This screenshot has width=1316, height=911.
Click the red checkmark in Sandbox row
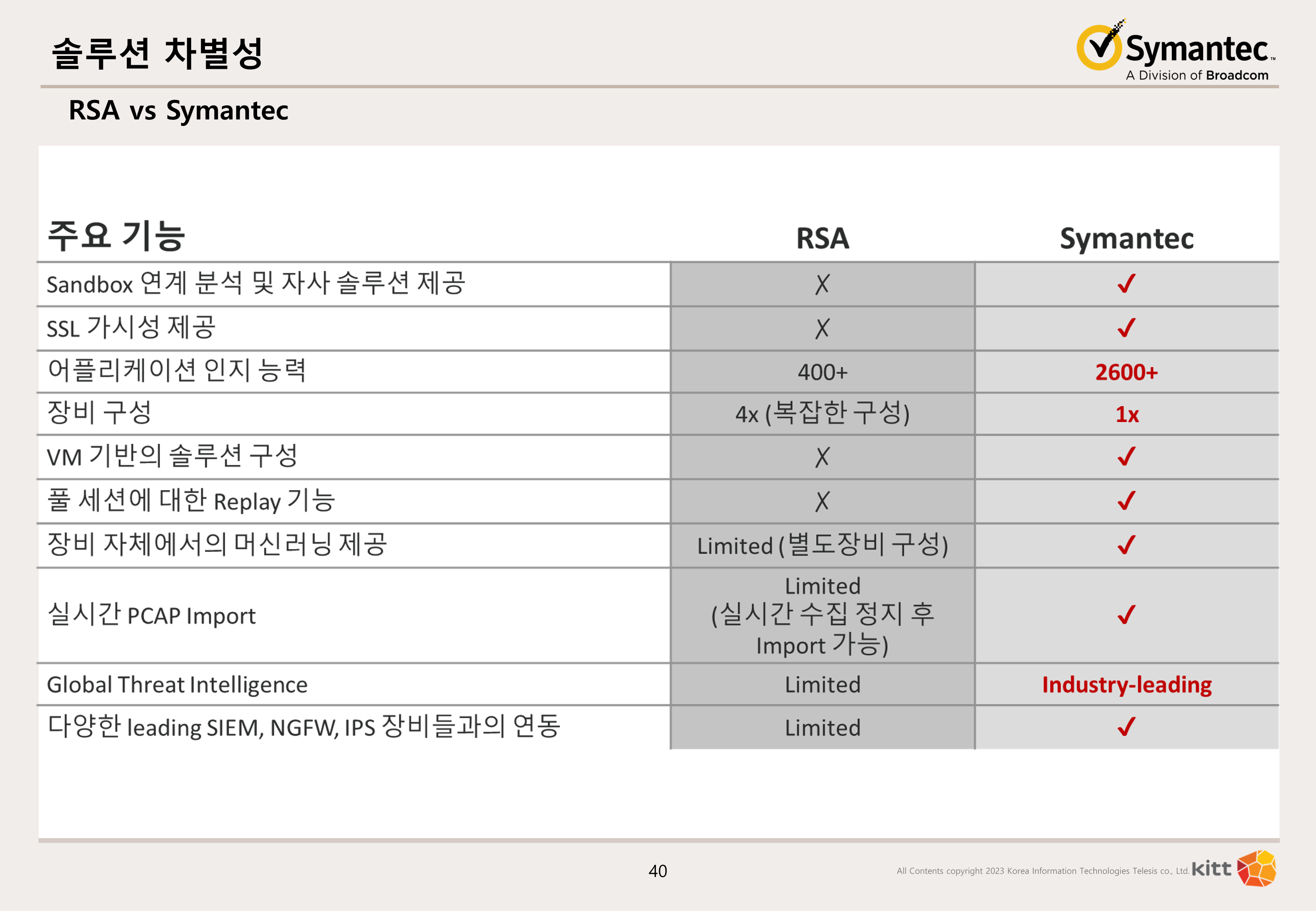[1126, 284]
